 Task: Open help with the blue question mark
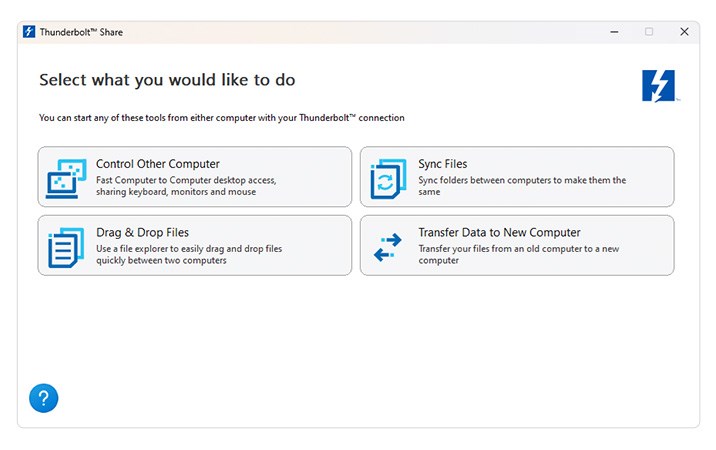click(x=44, y=398)
